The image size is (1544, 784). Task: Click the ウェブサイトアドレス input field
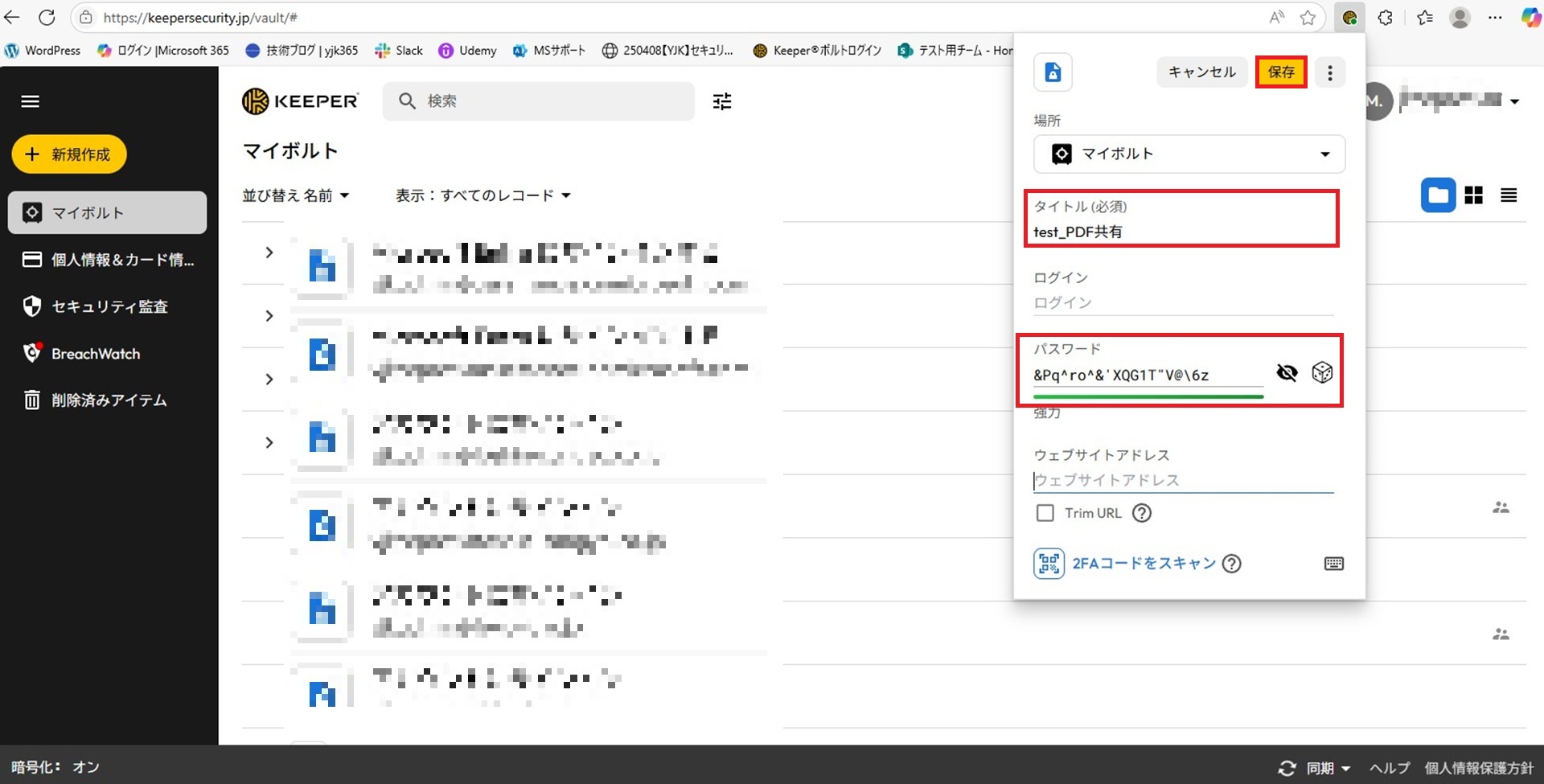click(x=1182, y=480)
